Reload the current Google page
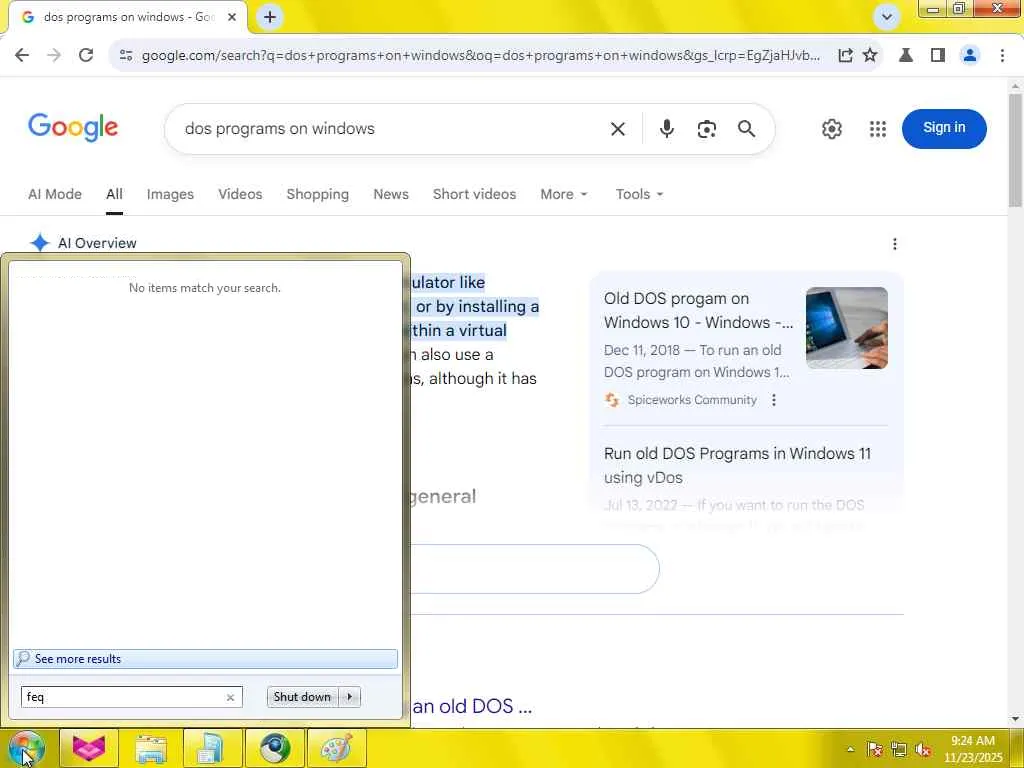This screenshot has width=1024, height=768. [86, 56]
